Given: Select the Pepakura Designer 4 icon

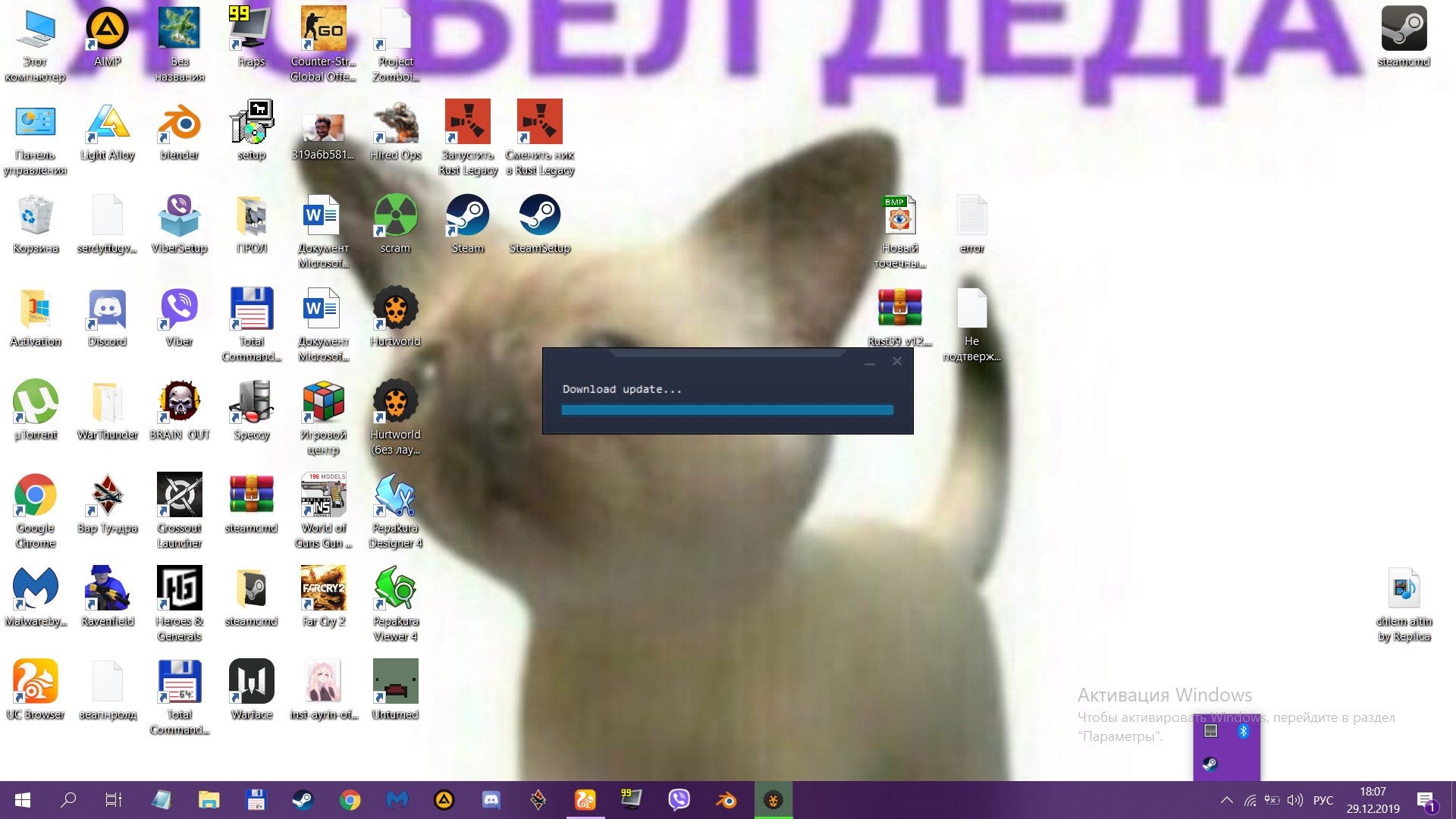Looking at the screenshot, I should tap(395, 497).
